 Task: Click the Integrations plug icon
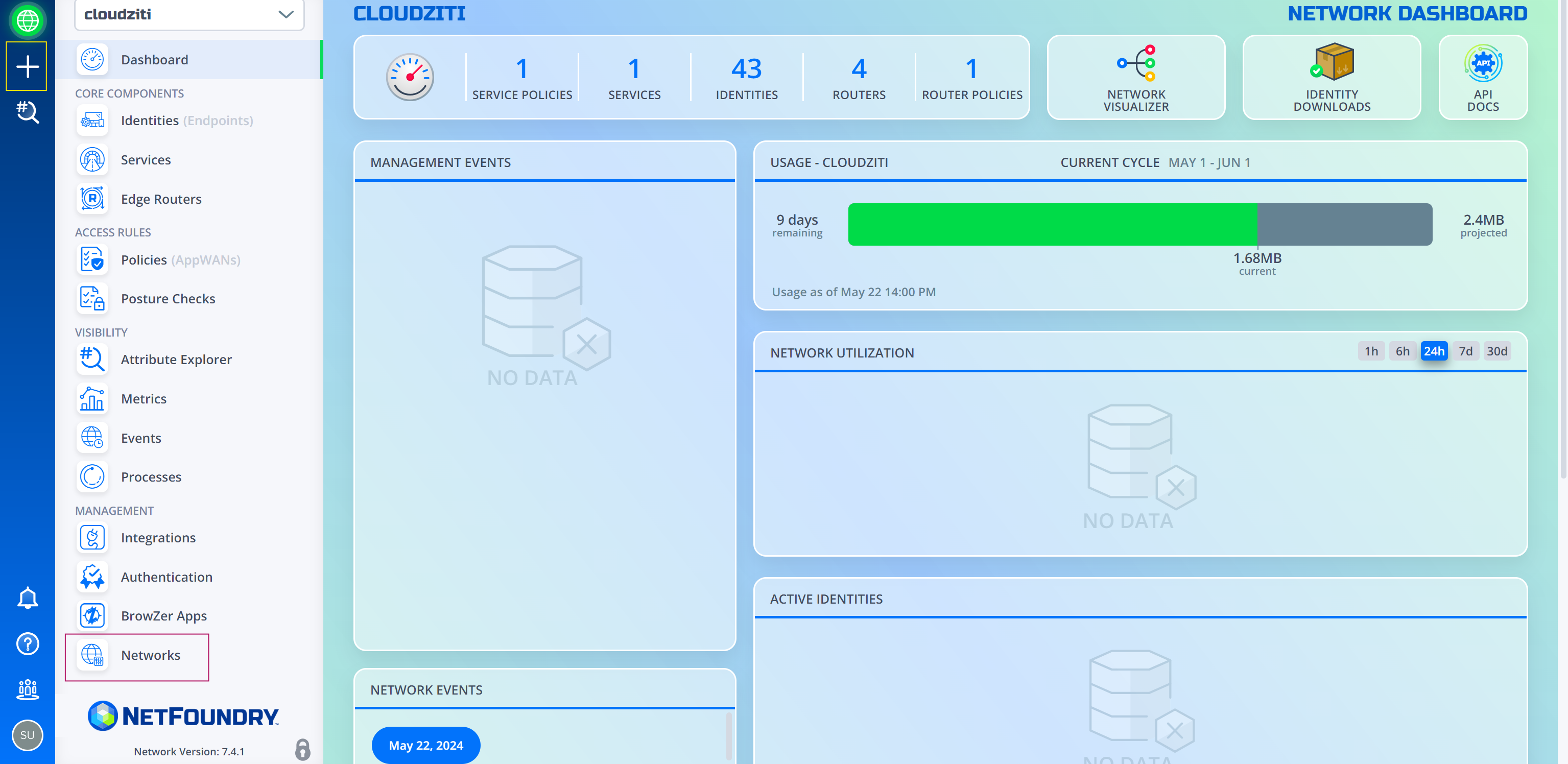click(x=92, y=538)
